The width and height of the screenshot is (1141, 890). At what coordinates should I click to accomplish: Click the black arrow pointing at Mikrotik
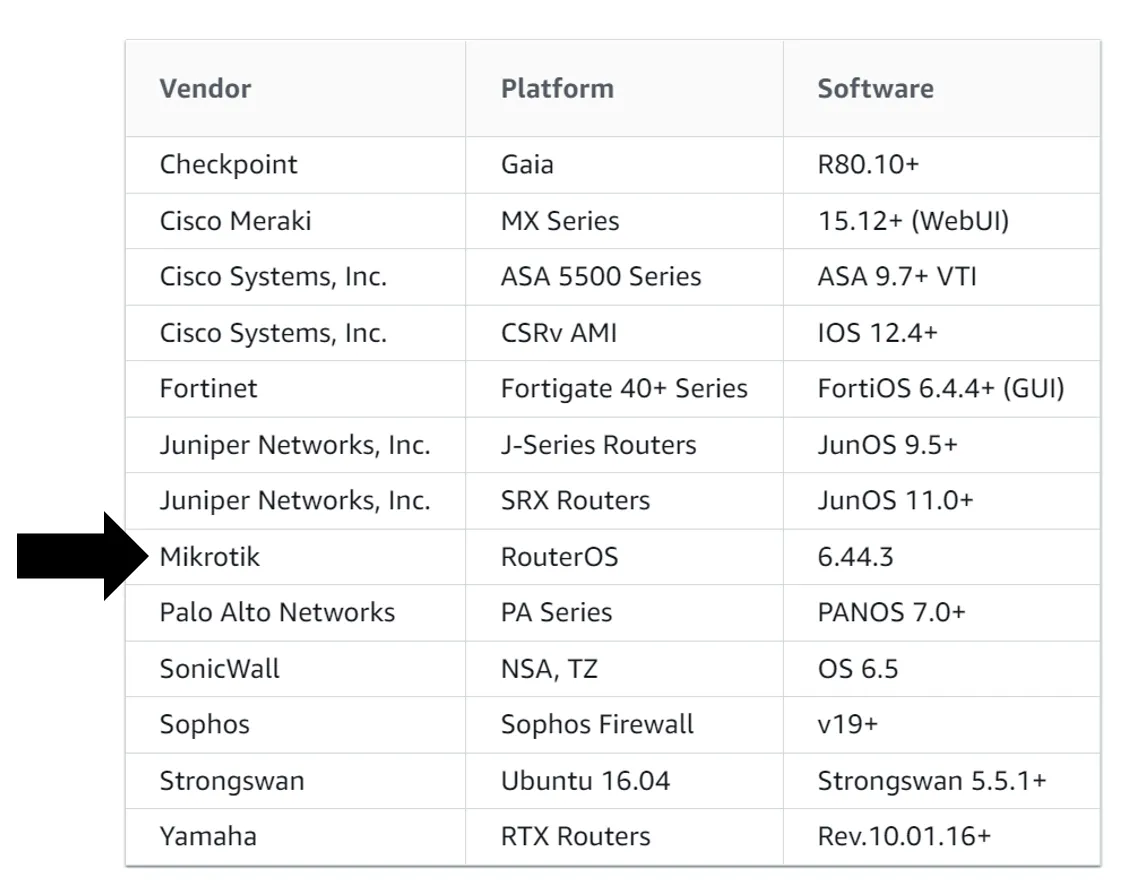click(x=82, y=556)
